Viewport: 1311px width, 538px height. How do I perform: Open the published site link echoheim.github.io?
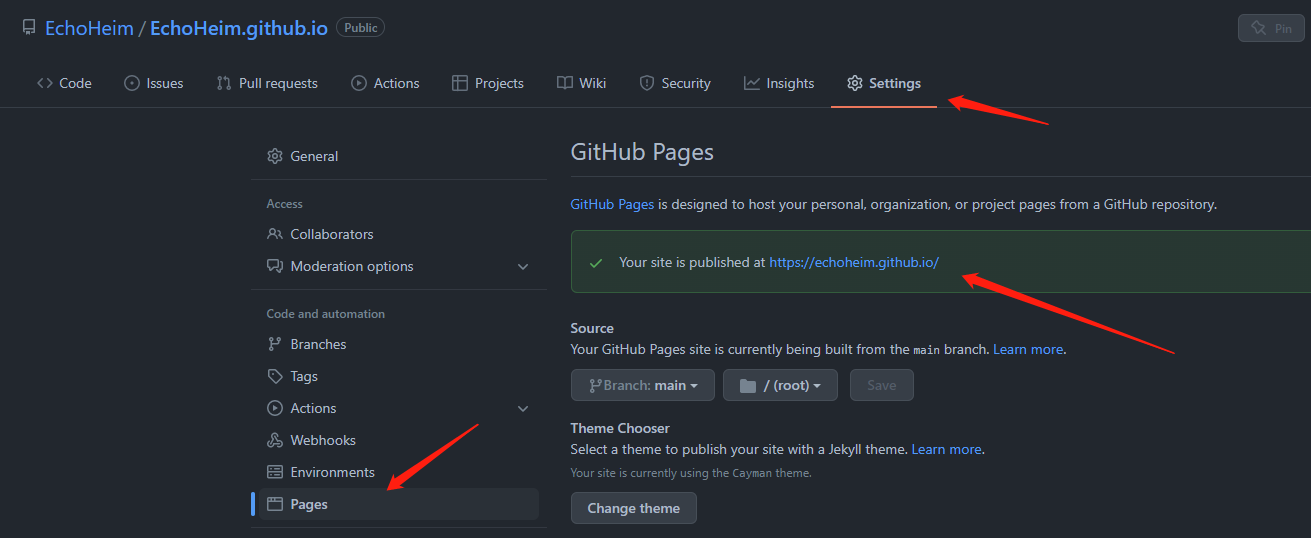coord(854,262)
